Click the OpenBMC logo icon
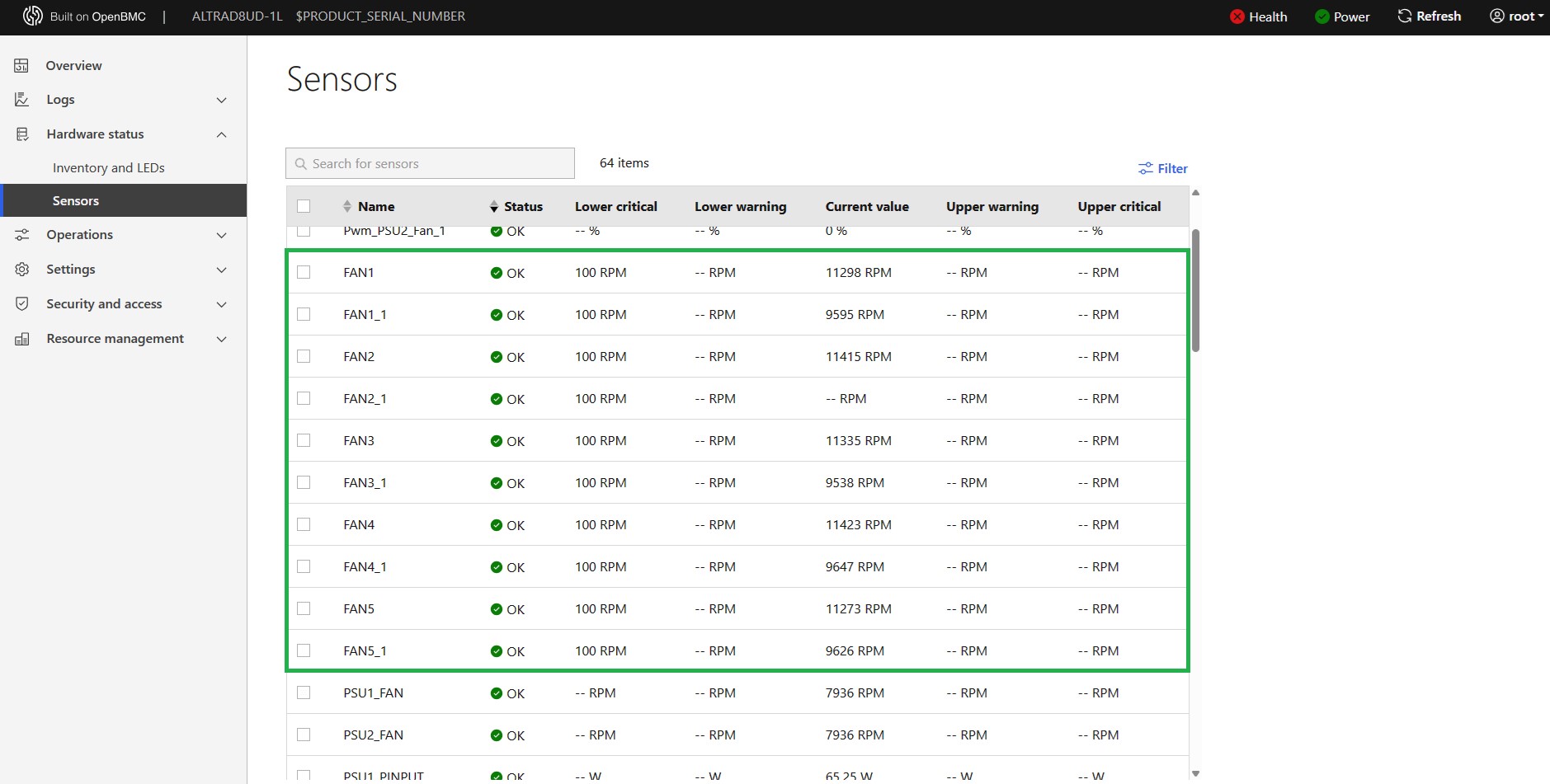This screenshot has height=784, width=1550. click(x=32, y=16)
